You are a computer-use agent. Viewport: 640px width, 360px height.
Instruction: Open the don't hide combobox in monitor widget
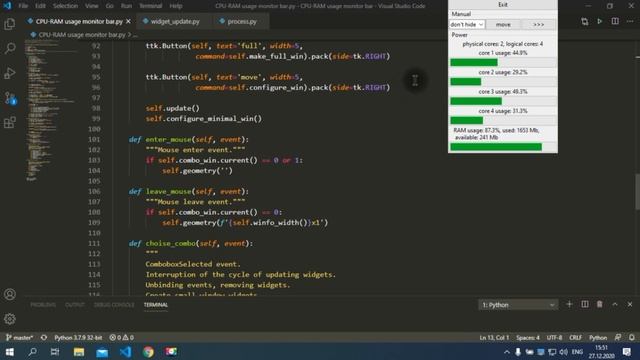click(x=467, y=24)
